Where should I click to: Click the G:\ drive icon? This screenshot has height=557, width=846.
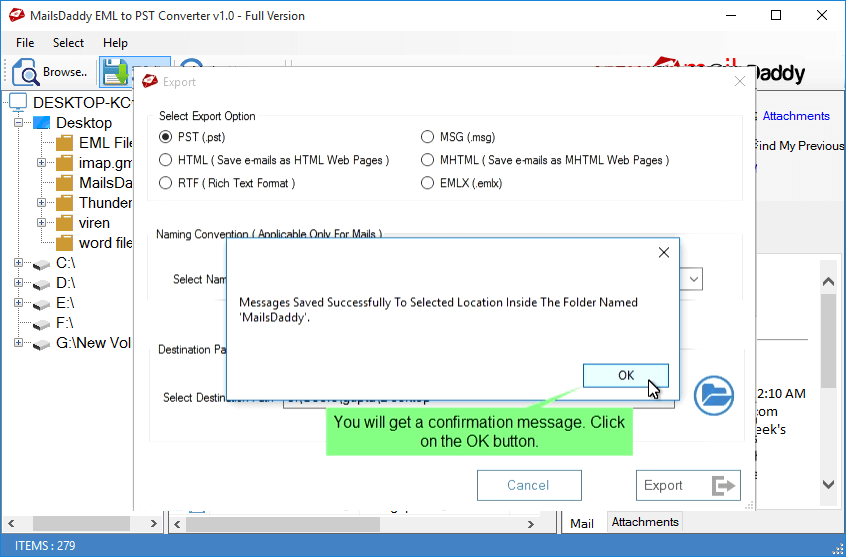click(x=42, y=344)
